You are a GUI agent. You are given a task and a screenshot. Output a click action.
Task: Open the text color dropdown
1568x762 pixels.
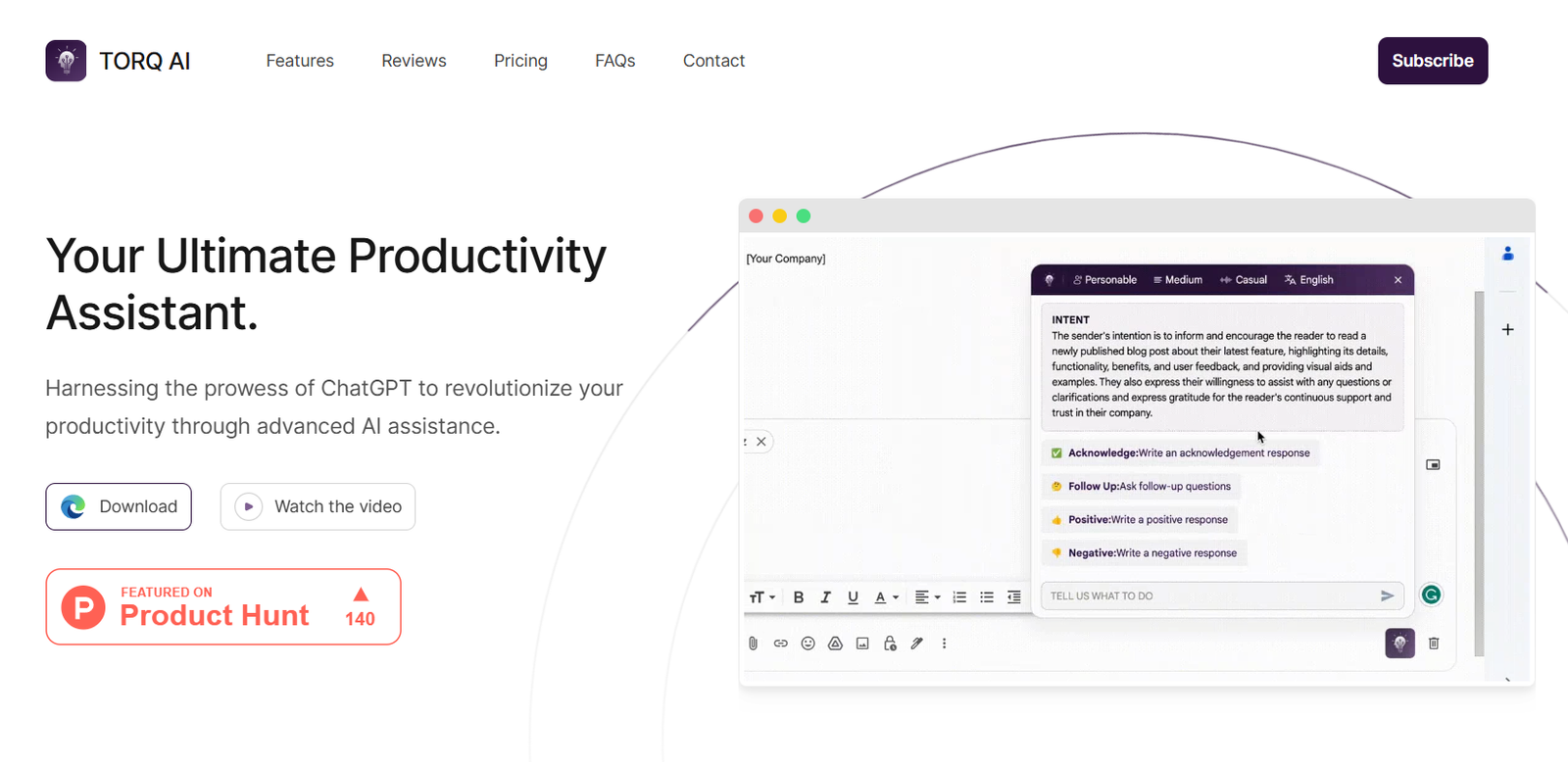click(x=886, y=597)
